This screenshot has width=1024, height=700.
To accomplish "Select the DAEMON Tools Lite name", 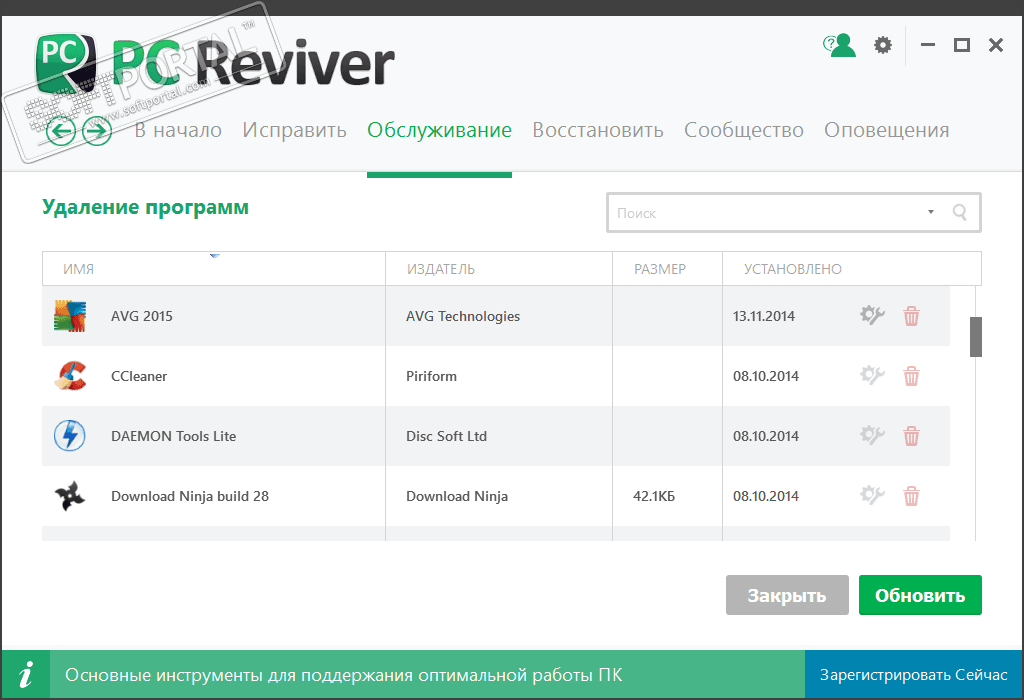I will 174,436.
